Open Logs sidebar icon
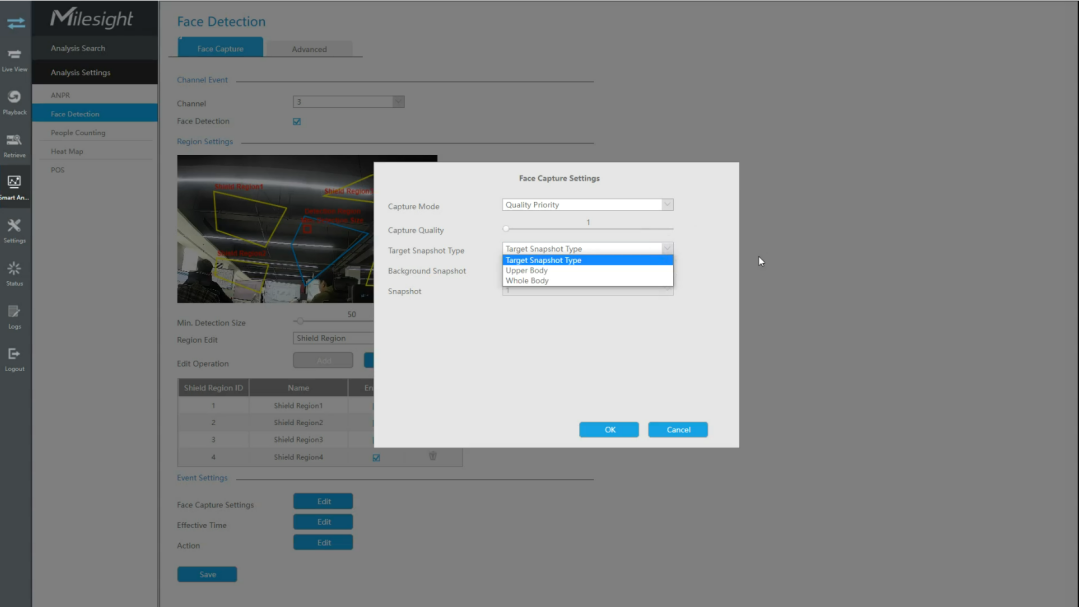Screen dimensions: 1079x607 (14, 317)
